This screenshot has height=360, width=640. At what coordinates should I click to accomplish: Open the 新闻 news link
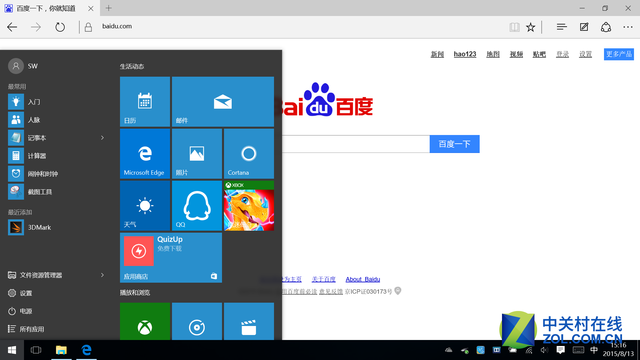click(x=437, y=54)
